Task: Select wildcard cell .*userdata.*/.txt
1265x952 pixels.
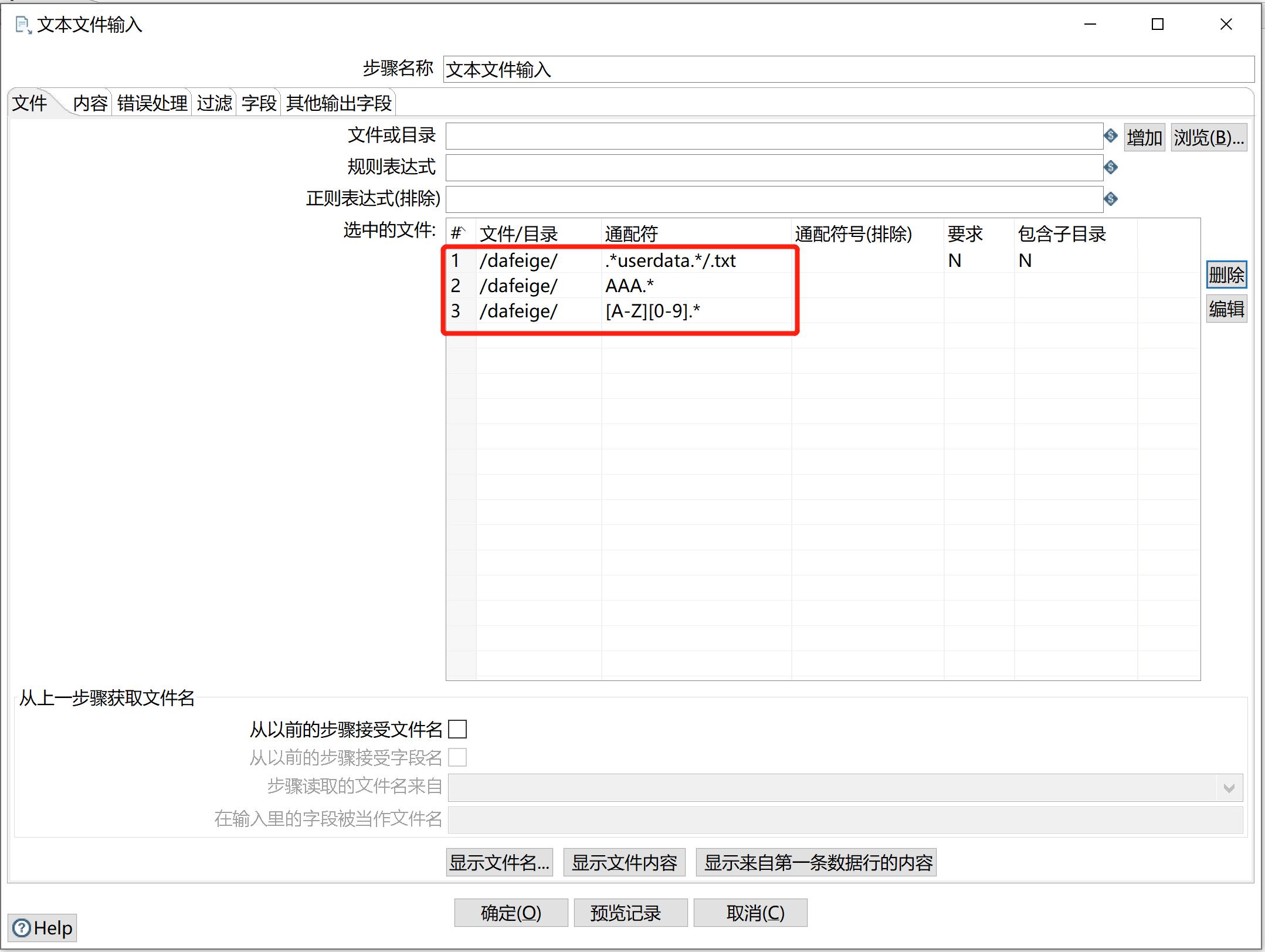Action: (696, 260)
